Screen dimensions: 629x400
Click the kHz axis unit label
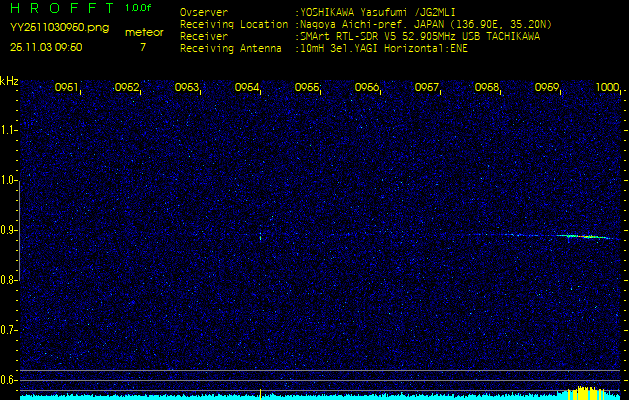pyautogui.click(x=9, y=80)
